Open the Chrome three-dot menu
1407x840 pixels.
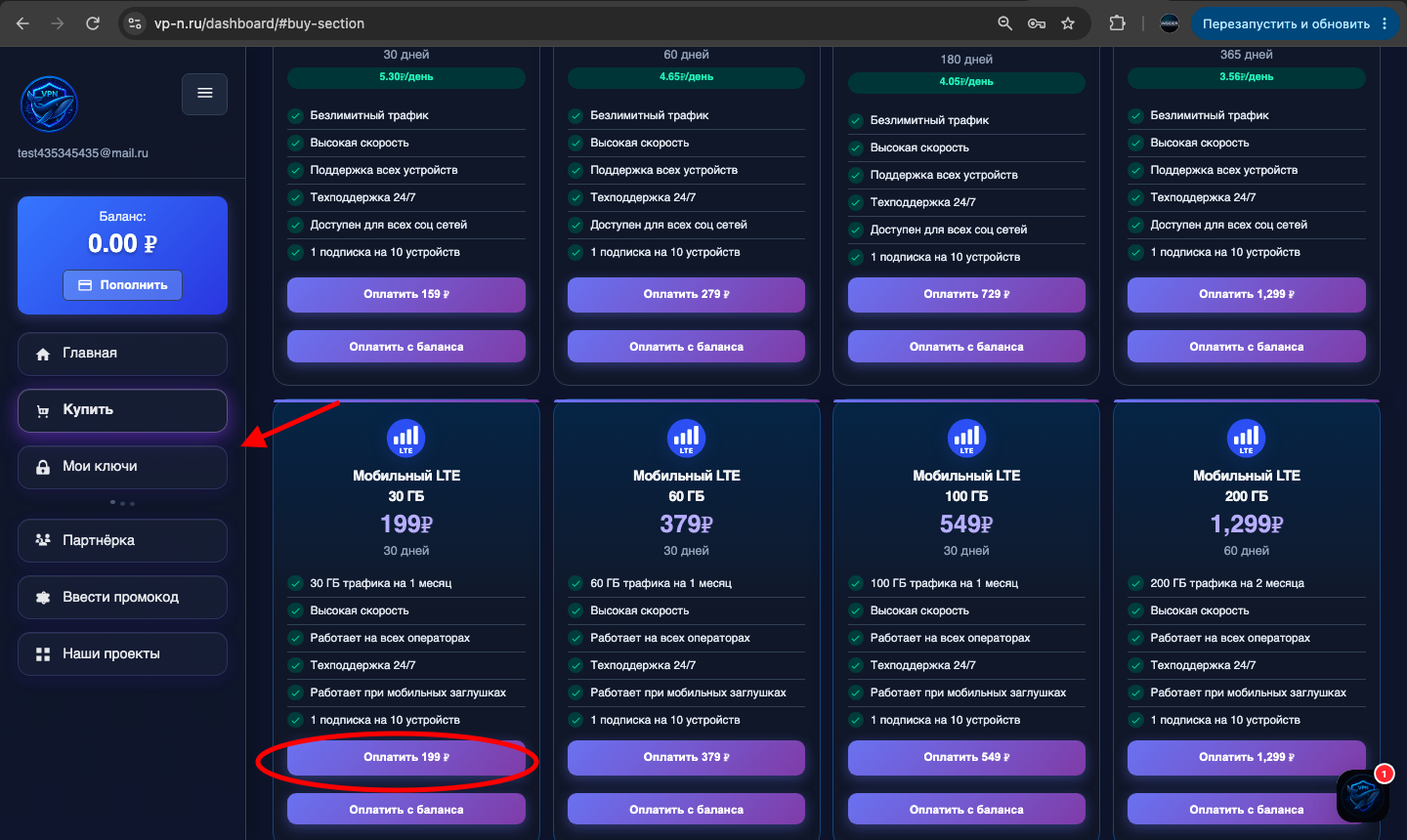[1385, 23]
